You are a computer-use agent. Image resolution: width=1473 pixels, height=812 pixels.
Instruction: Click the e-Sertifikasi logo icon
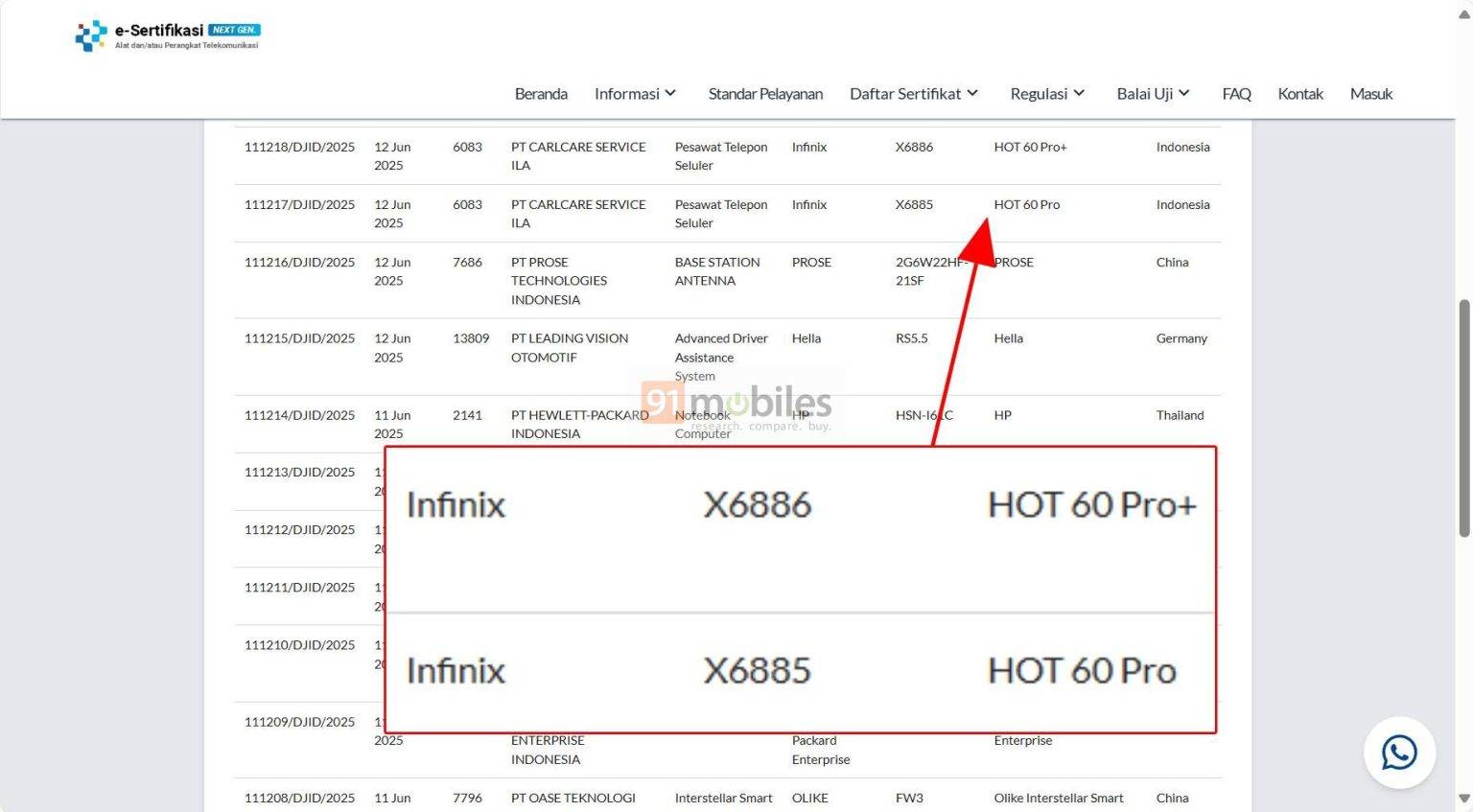[89, 35]
